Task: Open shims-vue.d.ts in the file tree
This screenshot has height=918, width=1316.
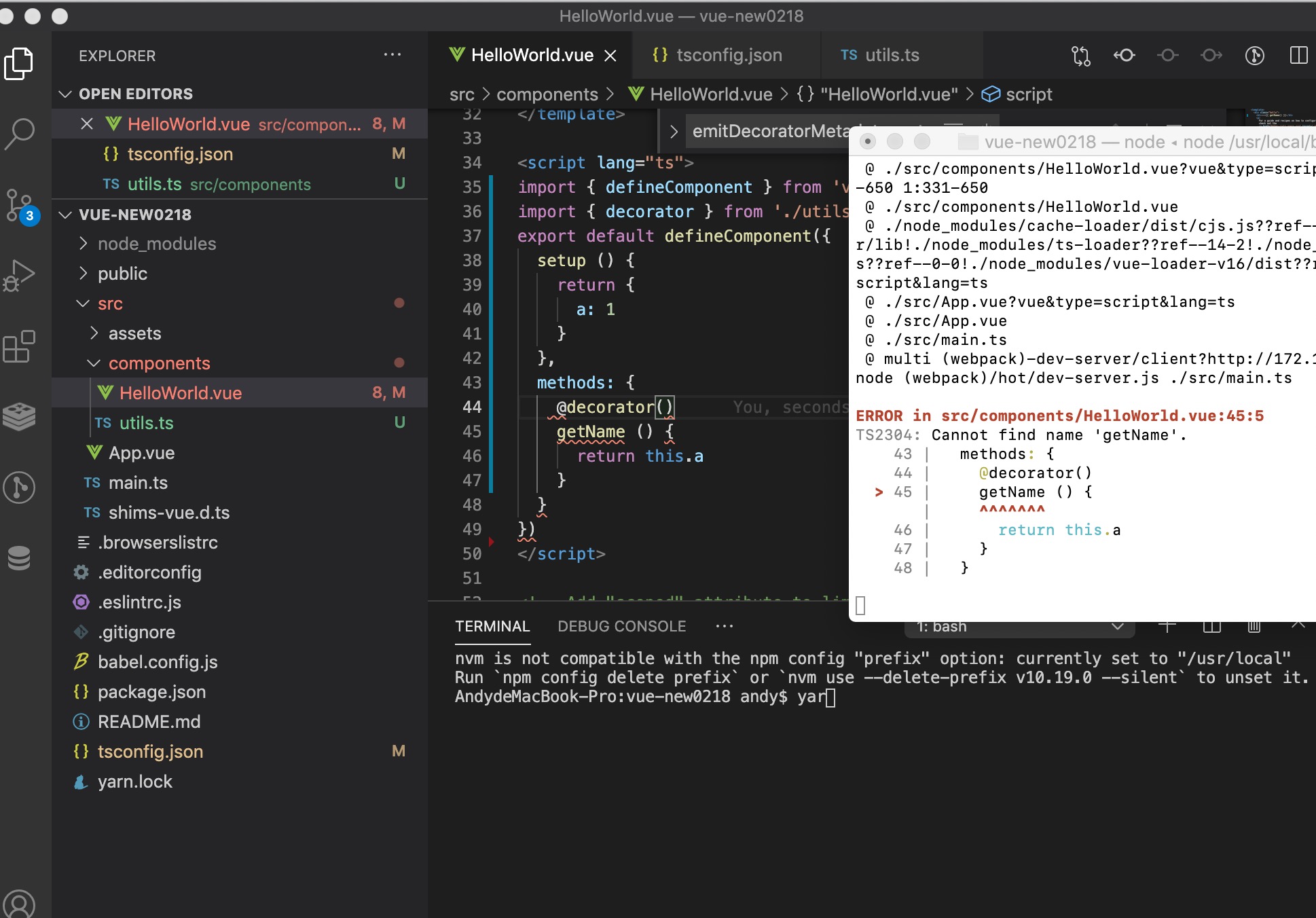Action: [240, 513]
